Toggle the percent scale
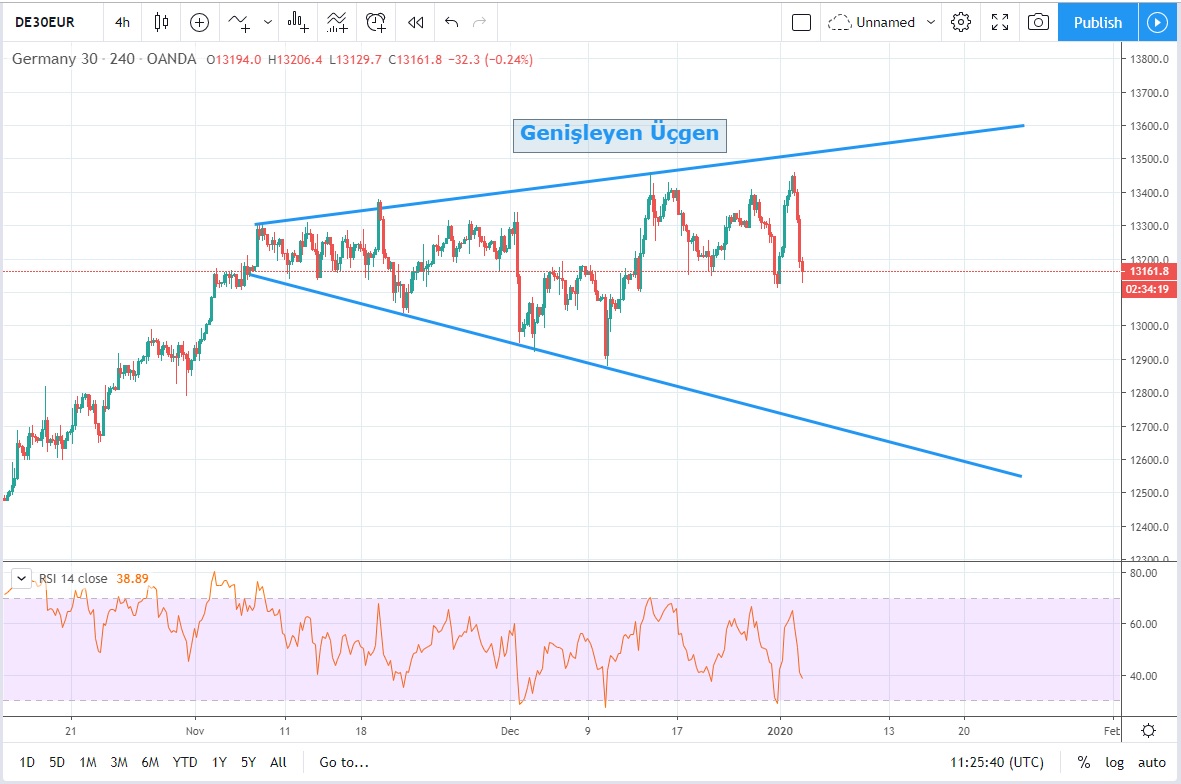The width and height of the screenshot is (1181, 784). (x=1084, y=762)
